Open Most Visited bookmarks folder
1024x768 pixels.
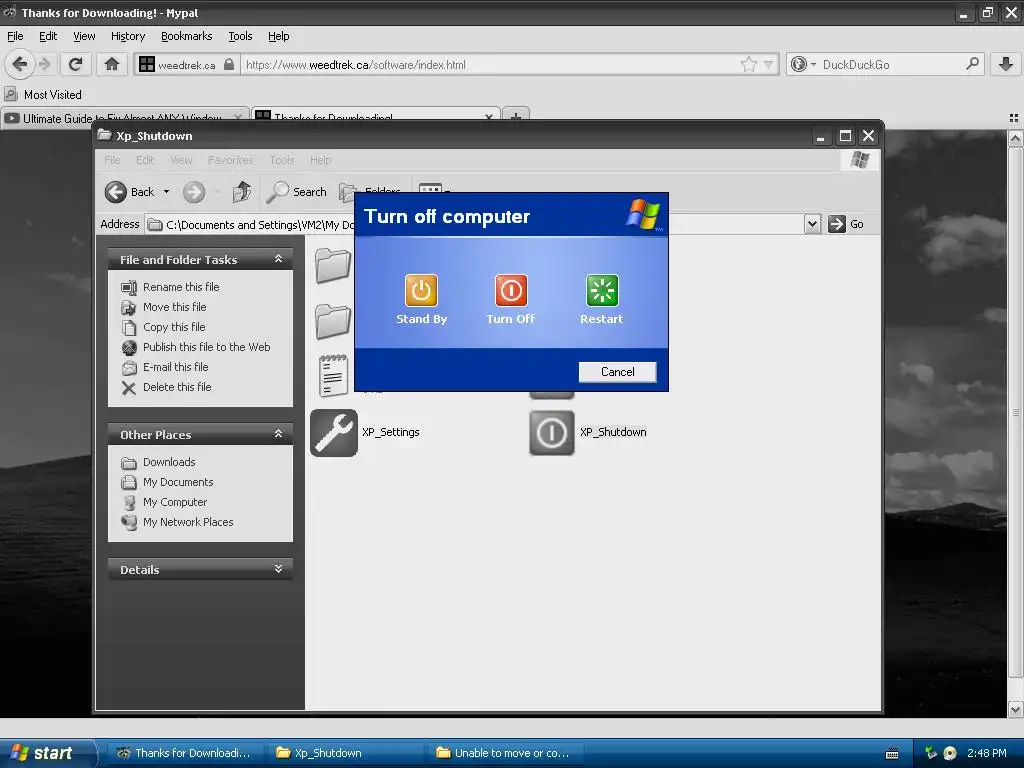click(43, 95)
